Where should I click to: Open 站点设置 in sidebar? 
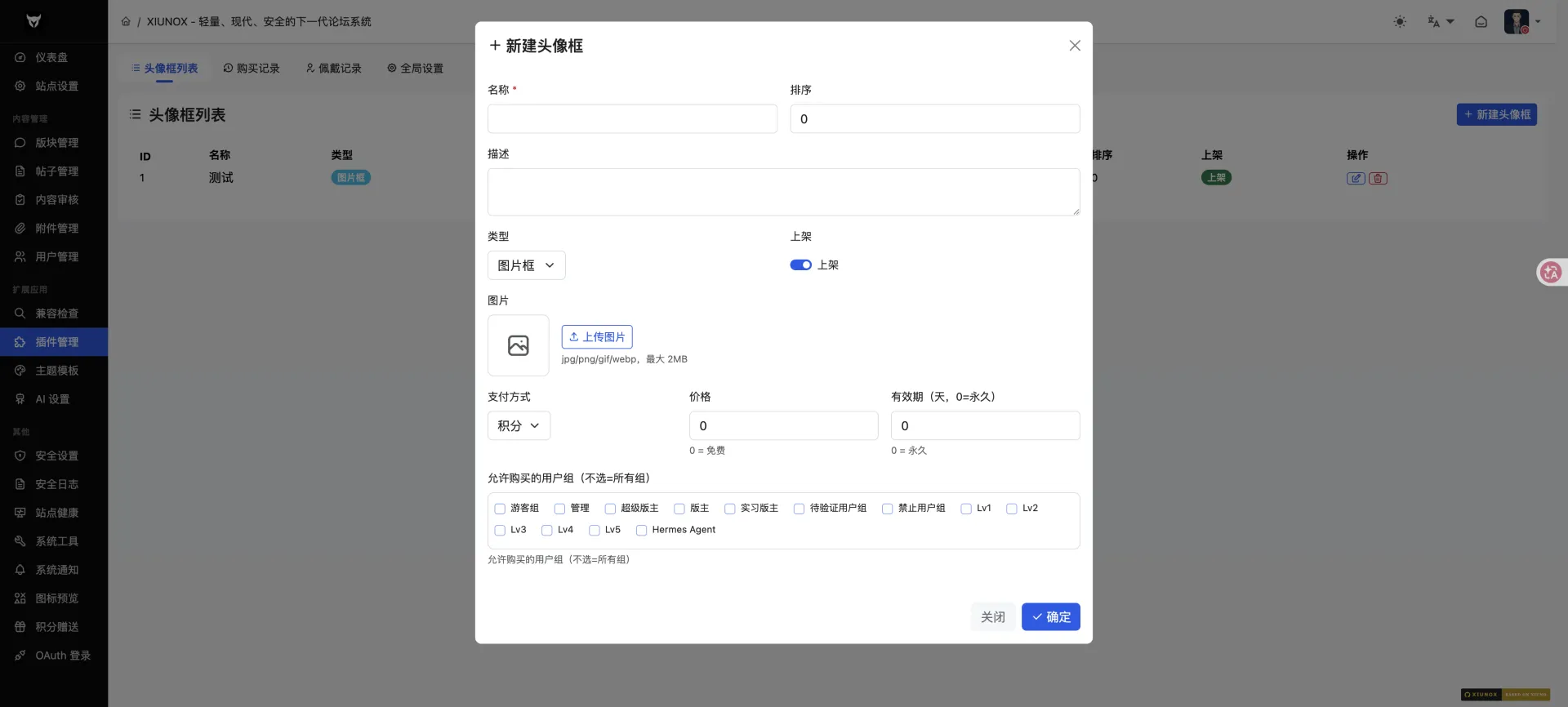click(x=54, y=86)
